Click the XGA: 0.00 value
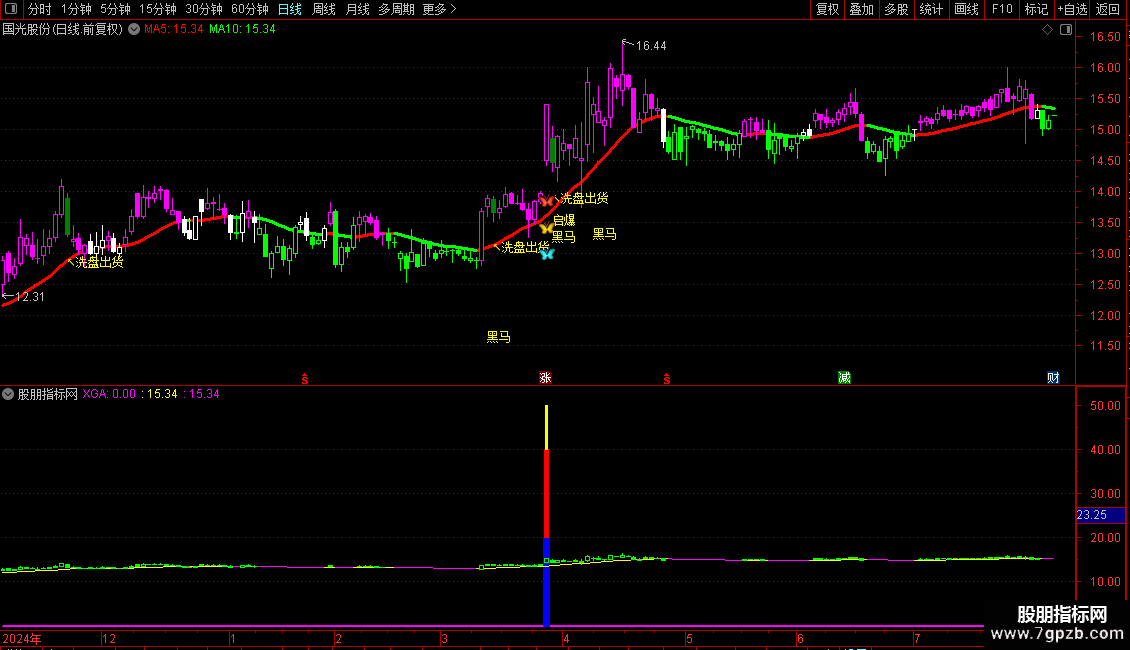Image resolution: width=1130 pixels, height=650 pixels. (x=109, y=394)
